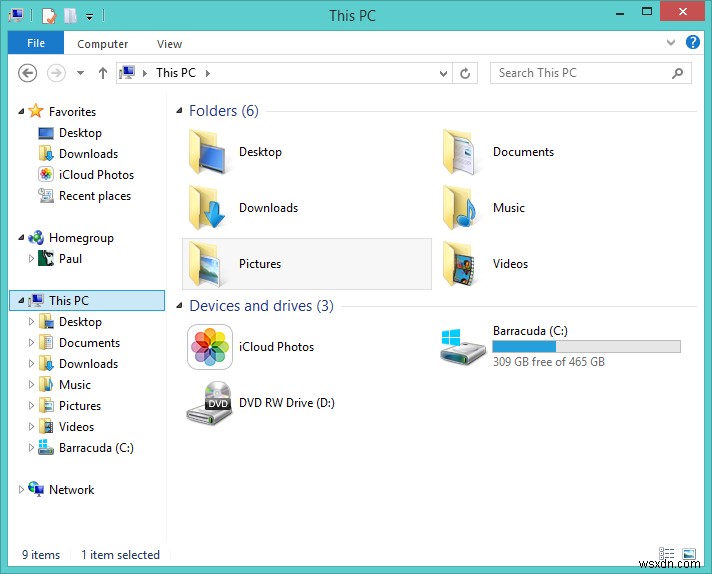The image size is (712, 574).
Task: Expand Barracuda (C:) in the tree
Action: tap(31, 448)
